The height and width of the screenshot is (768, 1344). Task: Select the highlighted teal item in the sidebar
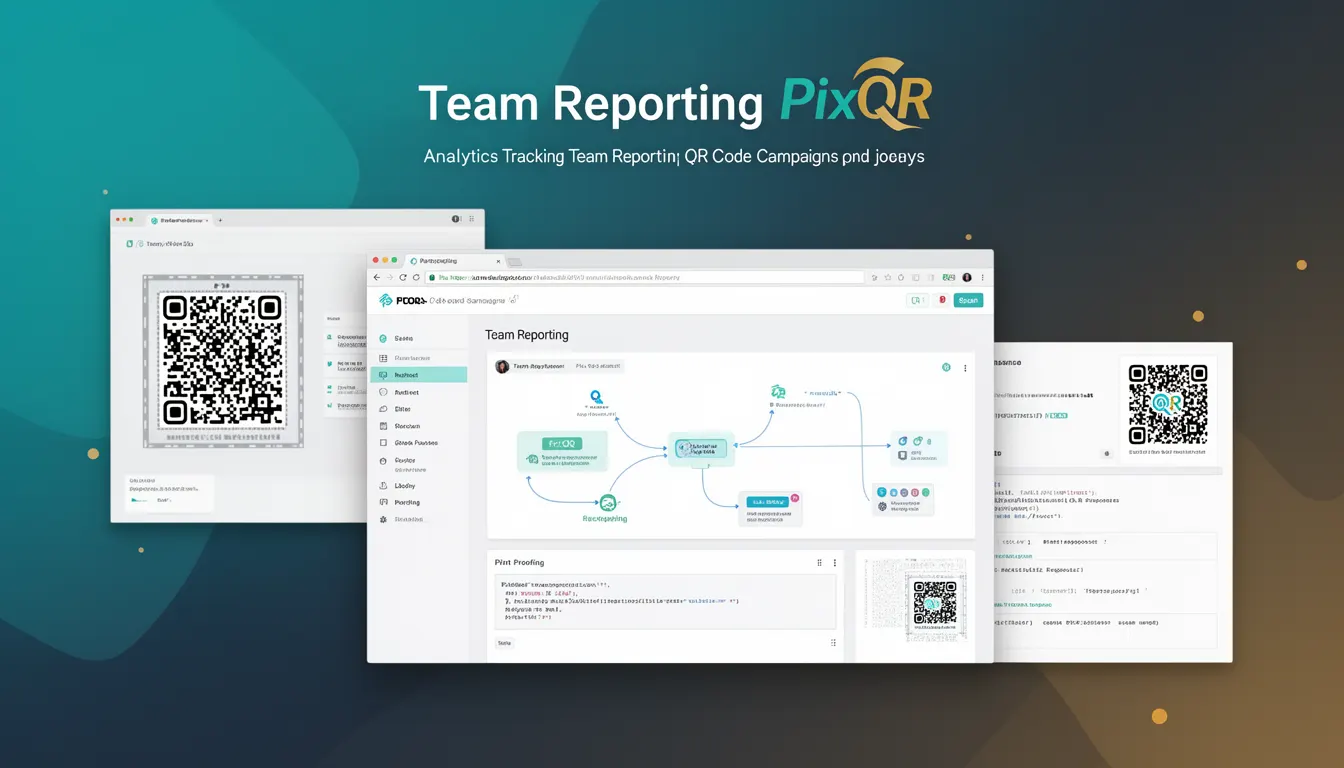(x=418, y=375)
